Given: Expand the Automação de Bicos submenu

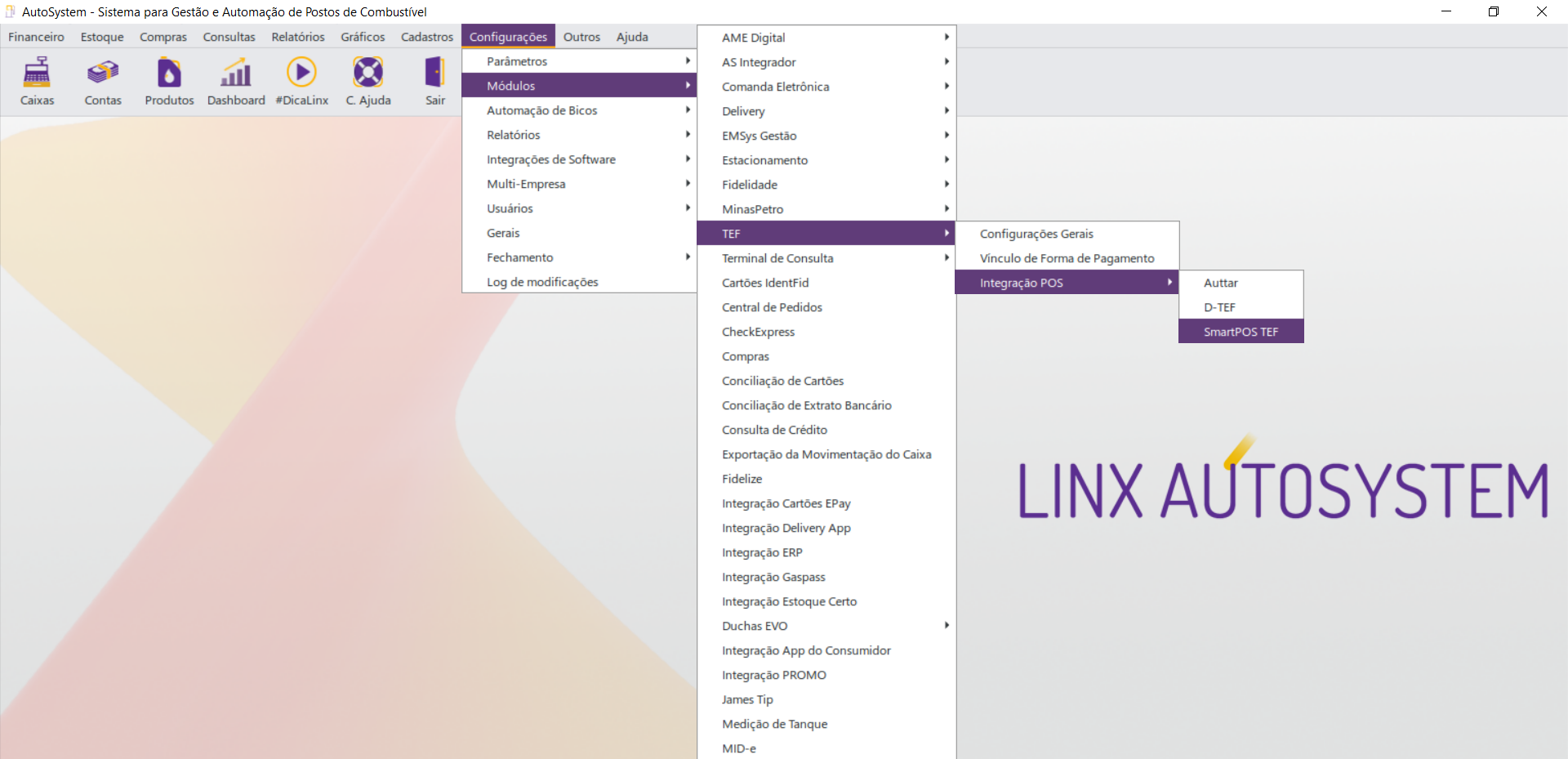Looking at the screenshot, I should pyautogui.click(x=579, y=110).
